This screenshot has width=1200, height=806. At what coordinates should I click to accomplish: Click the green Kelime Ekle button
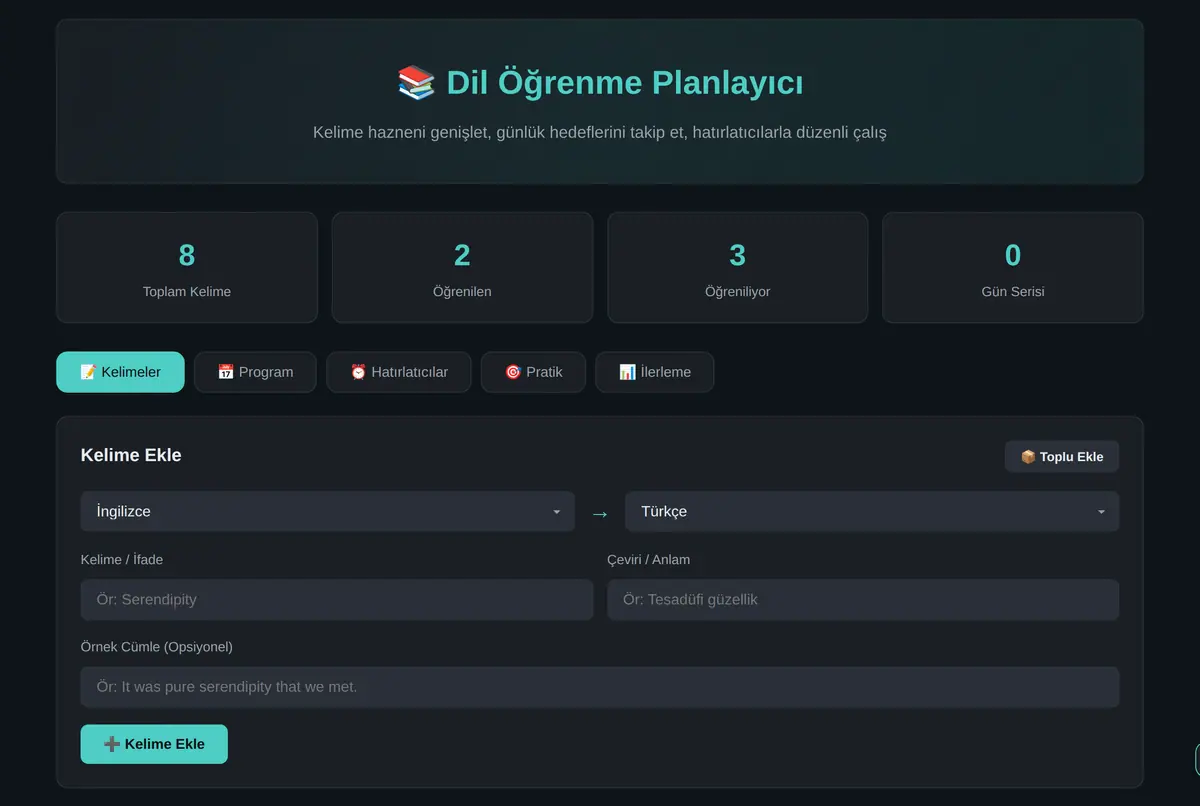click(154, 744)
